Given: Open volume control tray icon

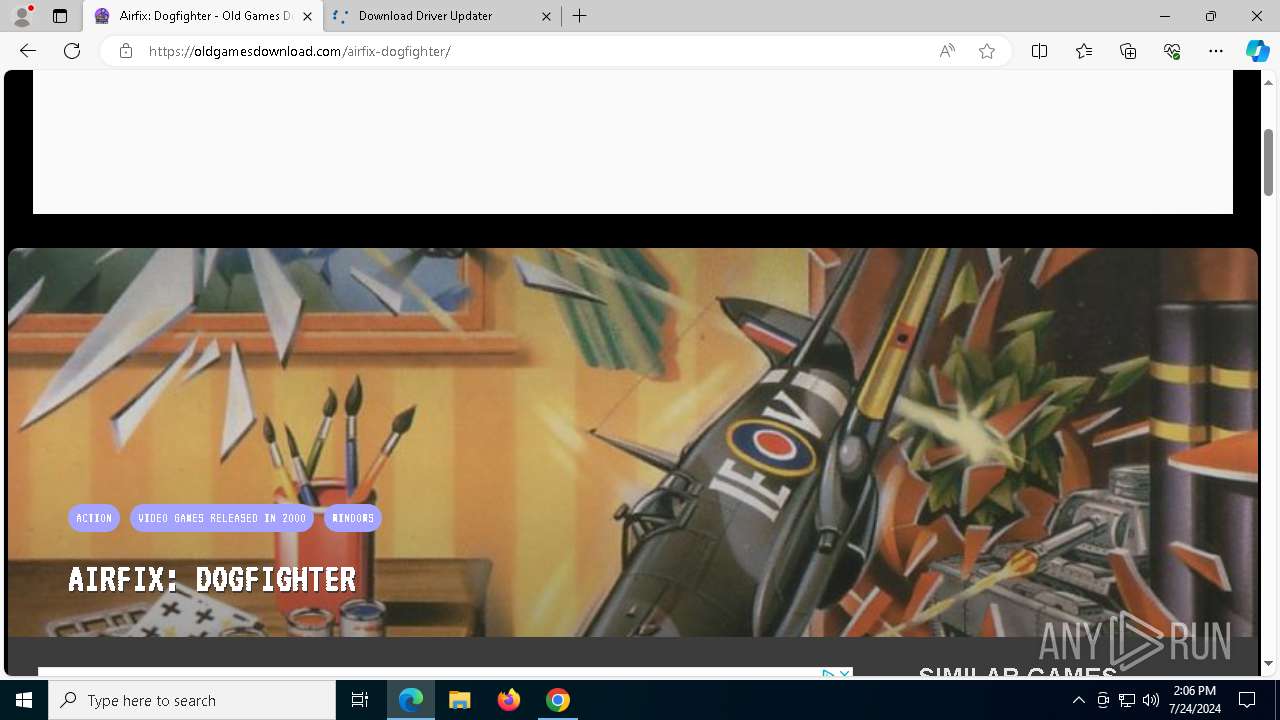Looking at the screenshot, I should (x=1151, y=700).
